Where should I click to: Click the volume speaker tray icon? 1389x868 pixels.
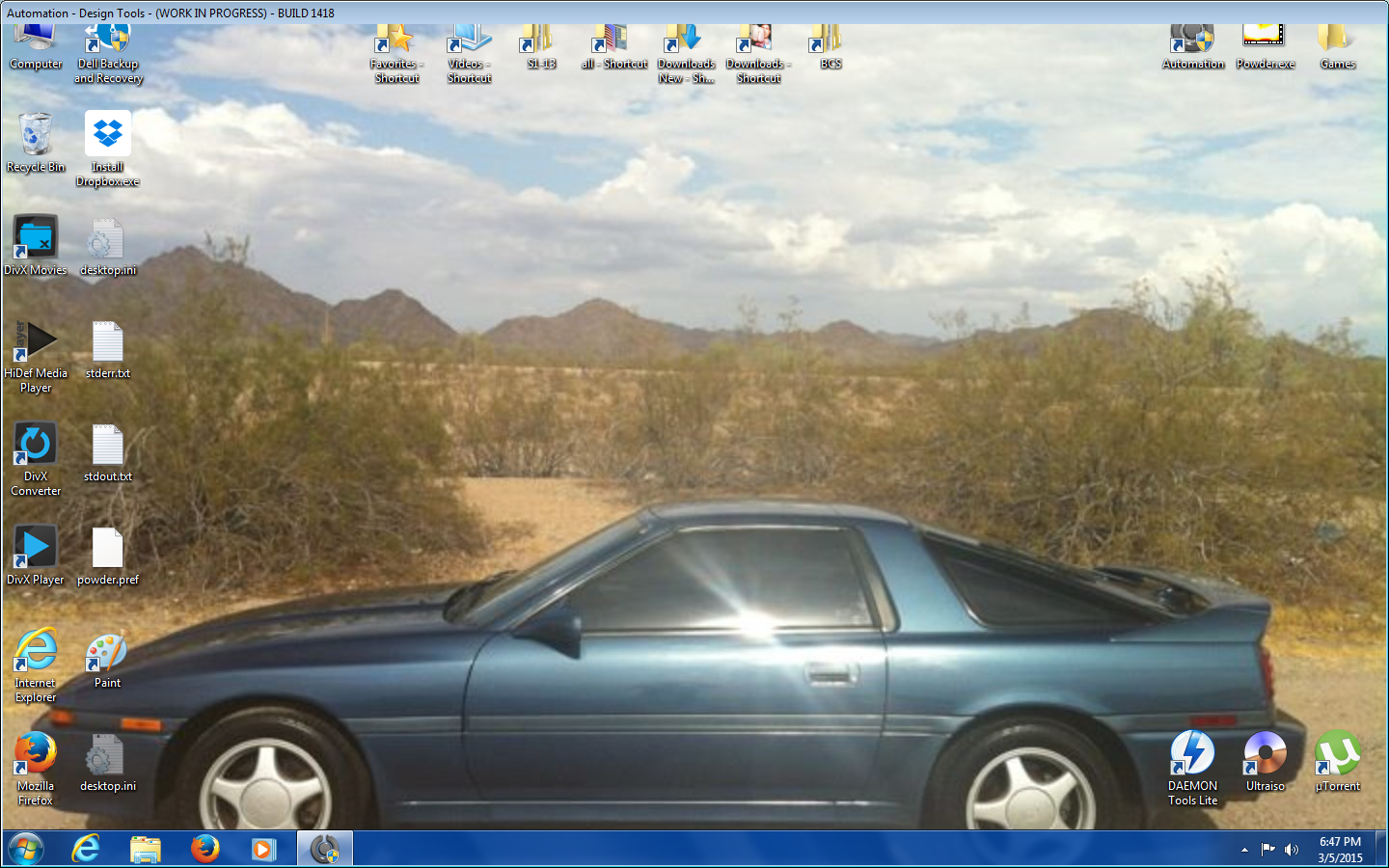coord(1292,850)
